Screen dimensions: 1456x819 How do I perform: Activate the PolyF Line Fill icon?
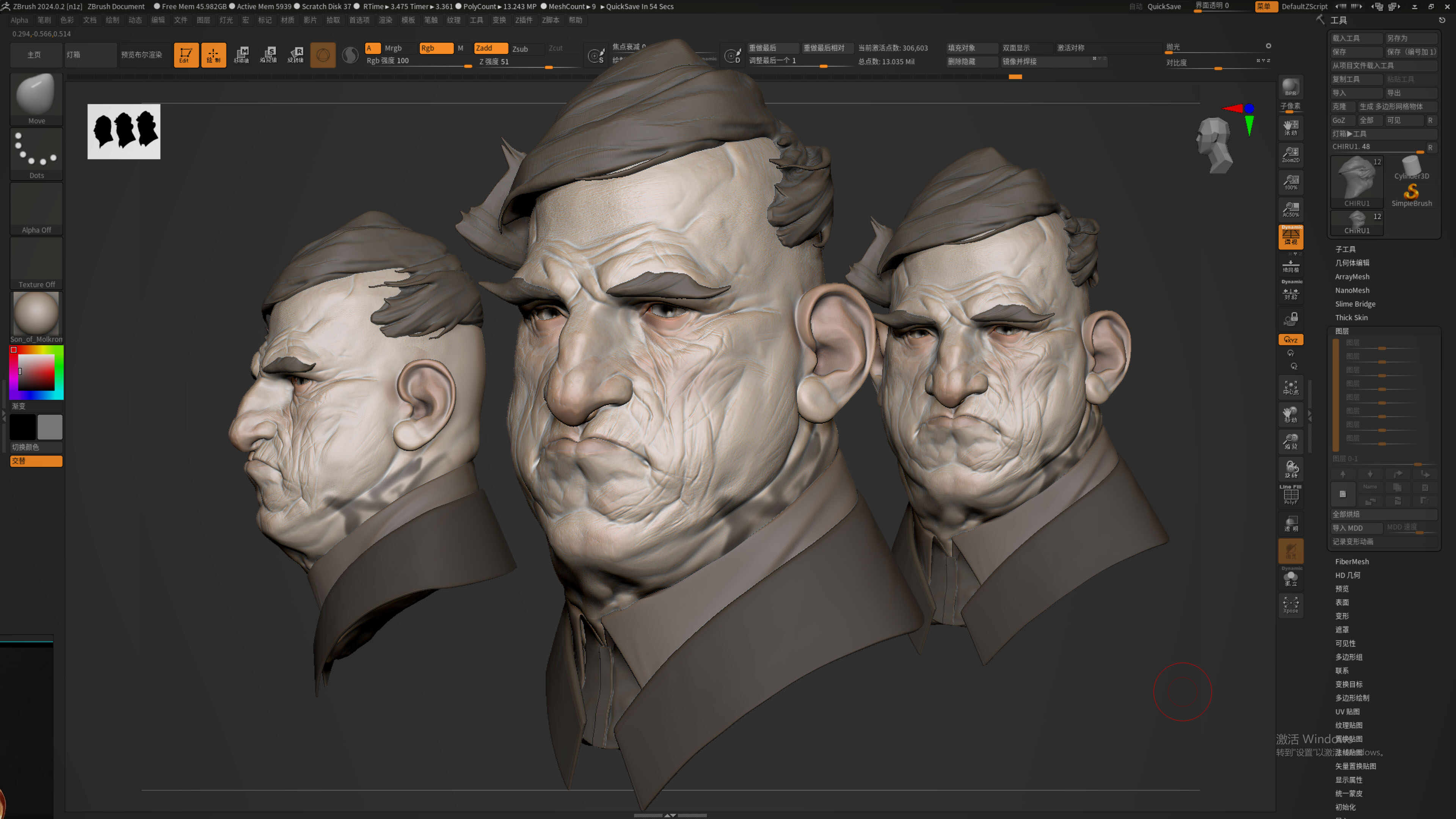1290,494
